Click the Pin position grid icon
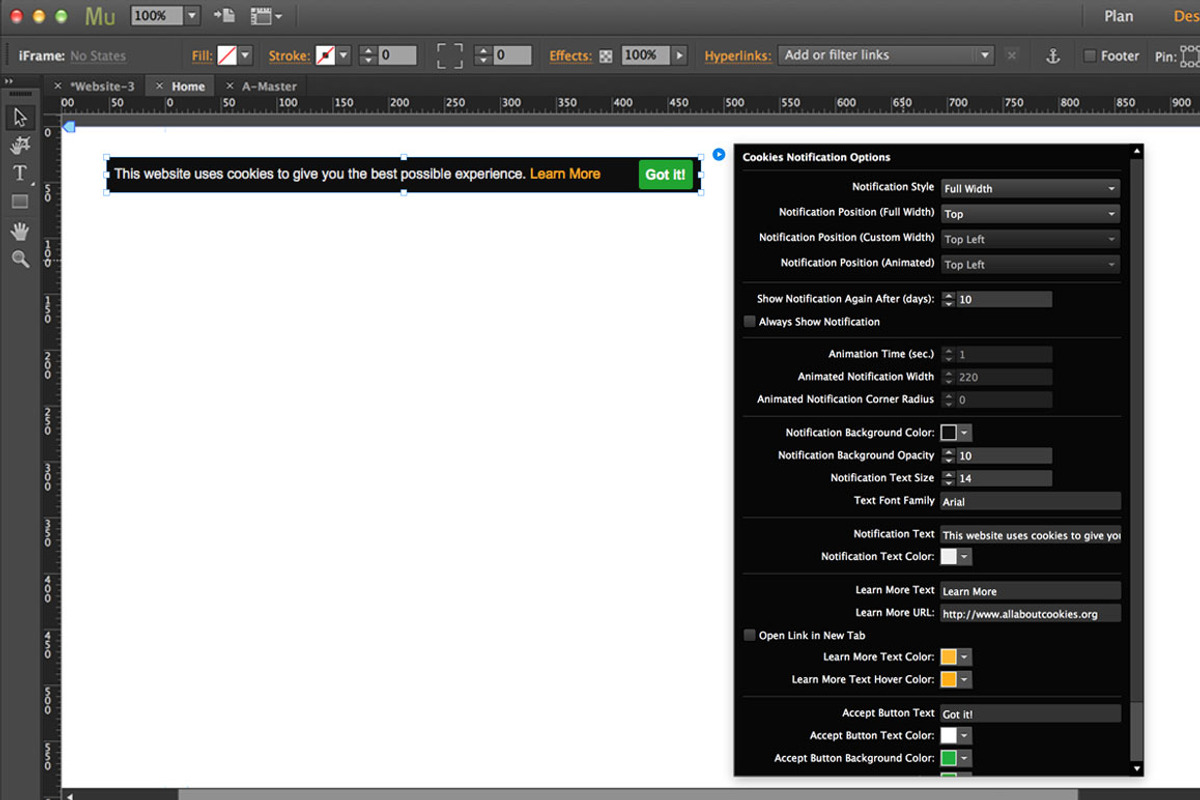The width and height of the screenshot is (1200, 800). [1190, 56]
